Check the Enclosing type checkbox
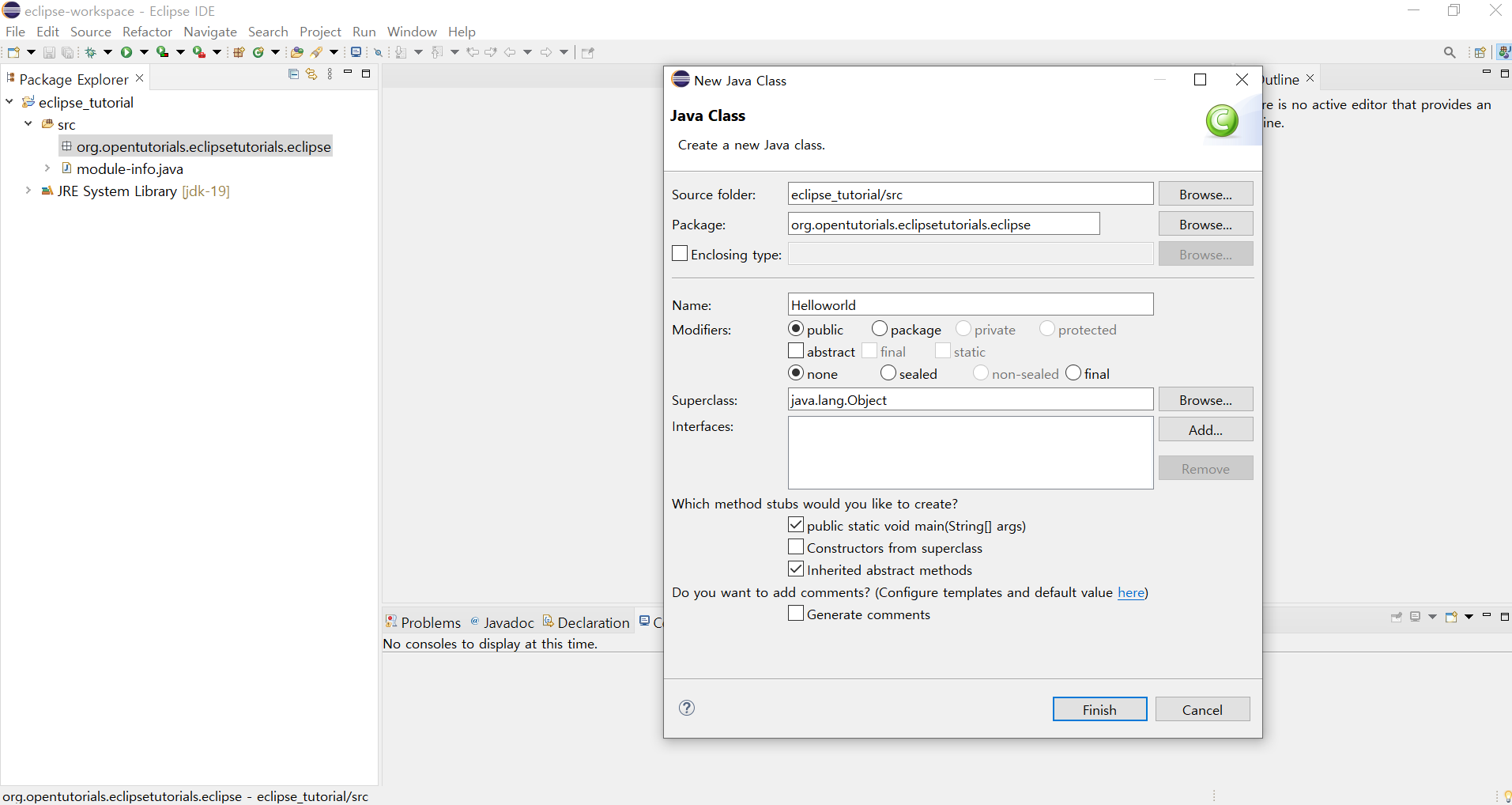The width and height of the screenshot is (1512, 805). (680, 253)
